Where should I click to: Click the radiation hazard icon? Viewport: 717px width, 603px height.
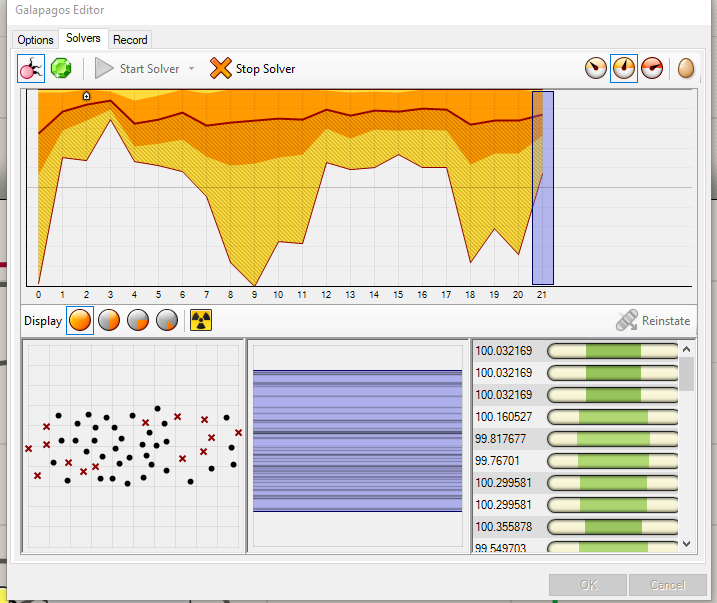pyautogui.click(x=201, y=320)
